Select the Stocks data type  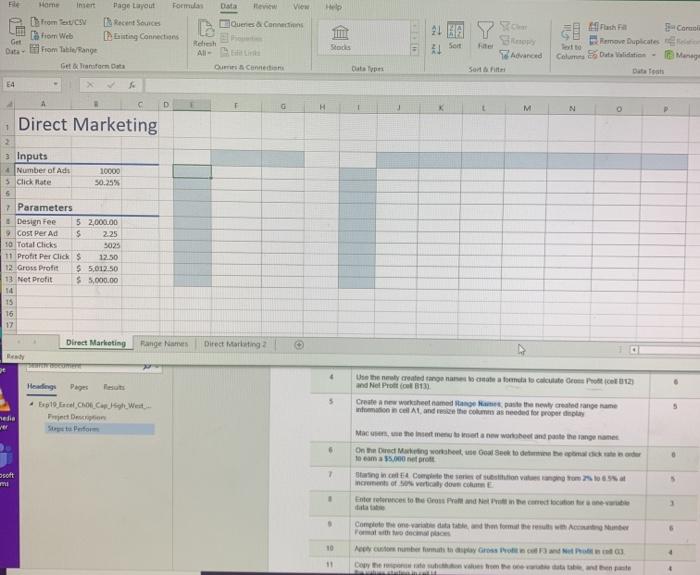340,38
